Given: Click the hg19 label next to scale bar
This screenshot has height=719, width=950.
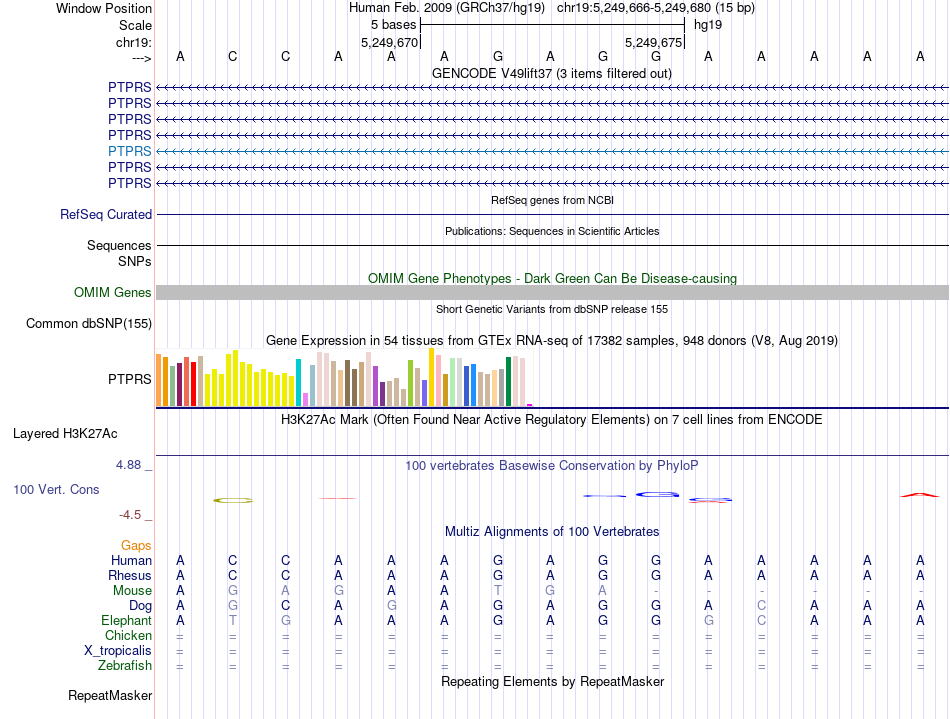Looking at the screenshot, I should [x=708, y=25].
